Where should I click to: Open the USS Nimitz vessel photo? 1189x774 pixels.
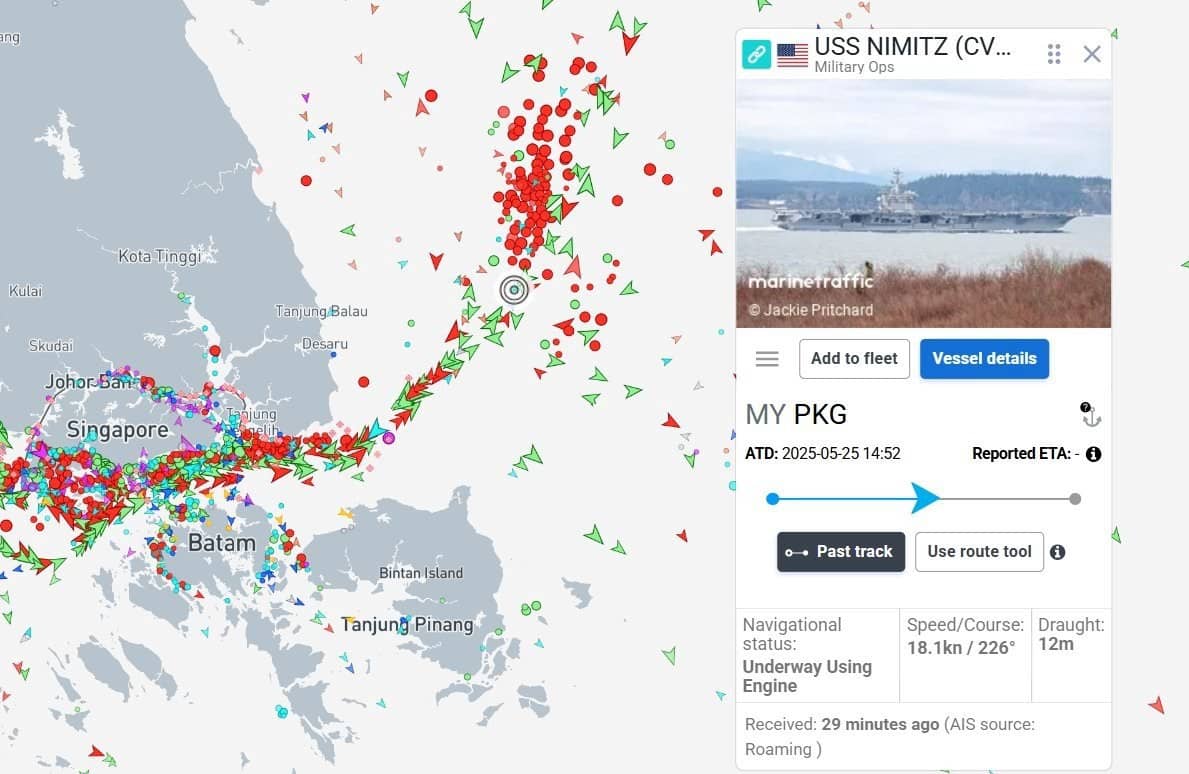tap(923, 204)
